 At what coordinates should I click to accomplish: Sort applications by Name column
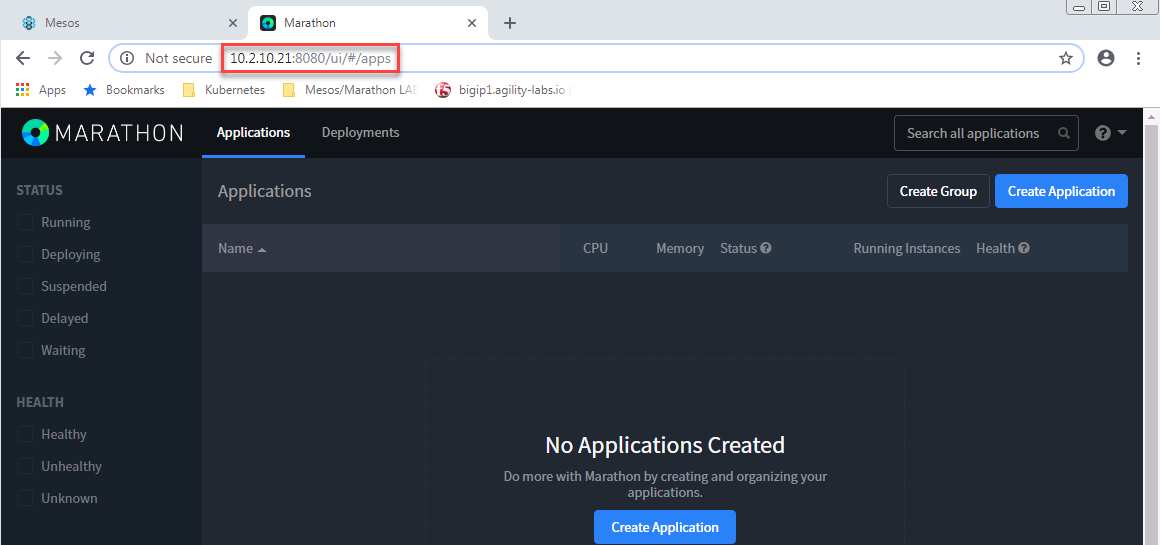[x=242, y=248]
